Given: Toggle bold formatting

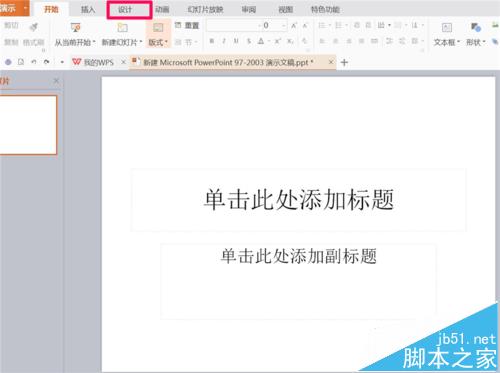Looking at the screenshot, I should coord(212,41).
